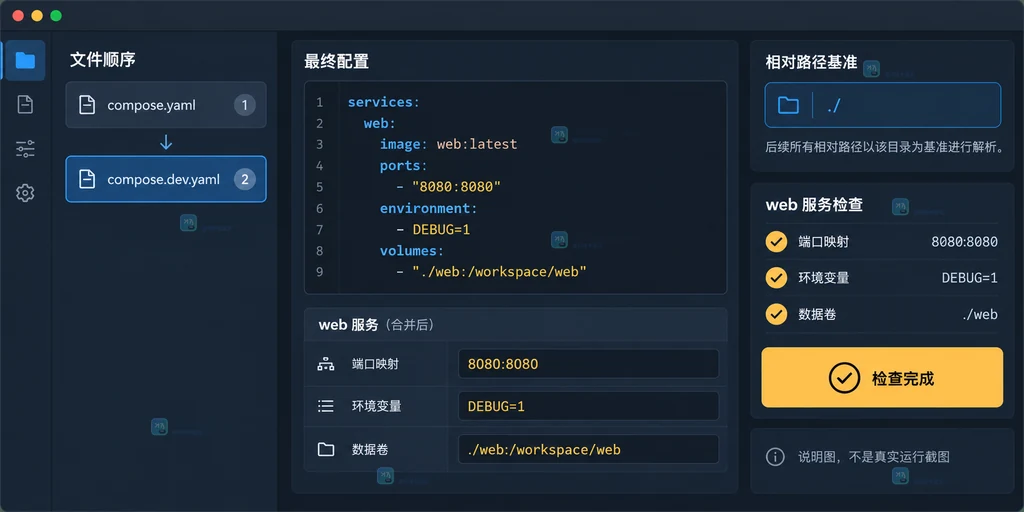Click the web 服务检查 heading

point(814,205)
